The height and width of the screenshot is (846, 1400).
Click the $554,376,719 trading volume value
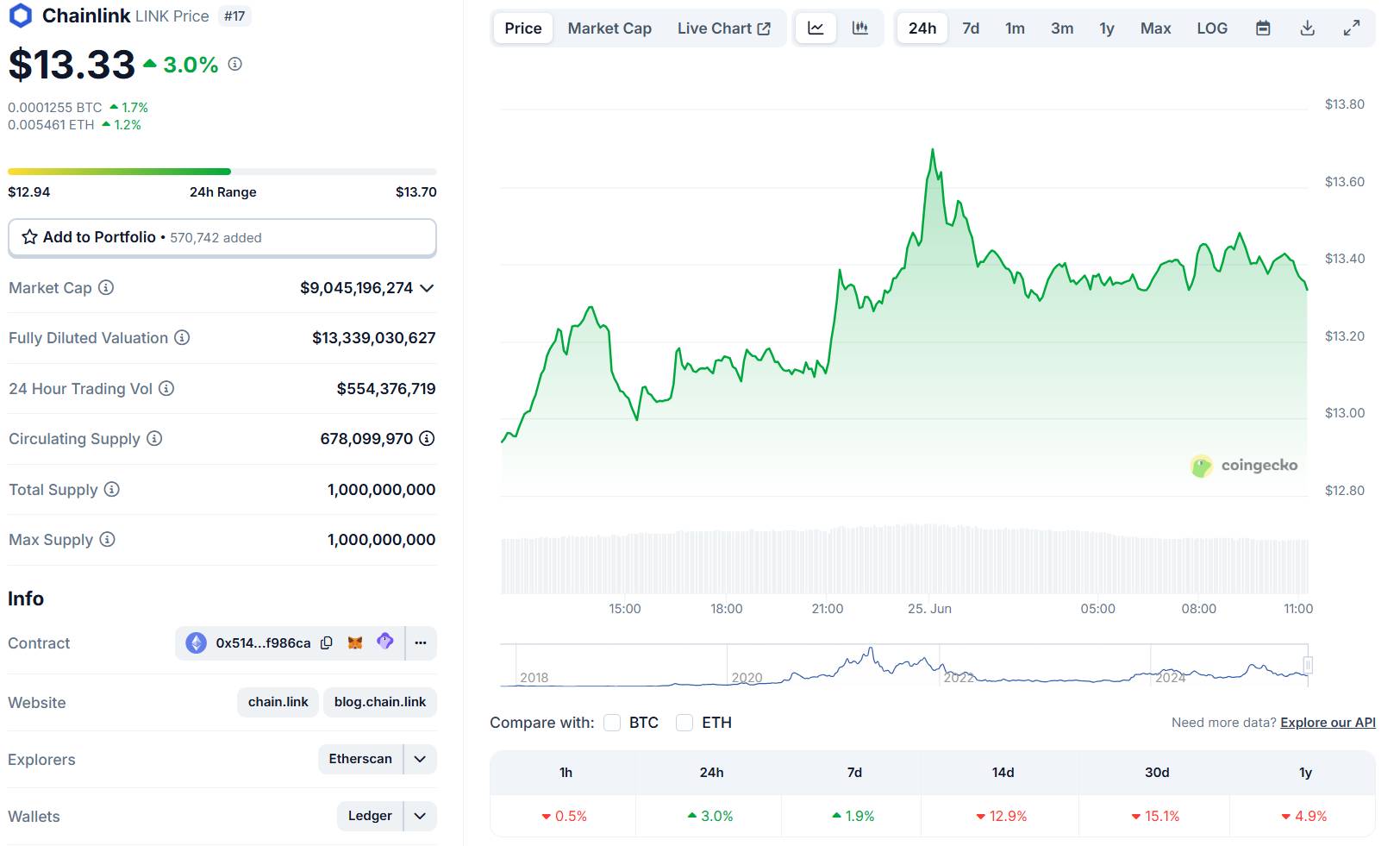(385, 389)
